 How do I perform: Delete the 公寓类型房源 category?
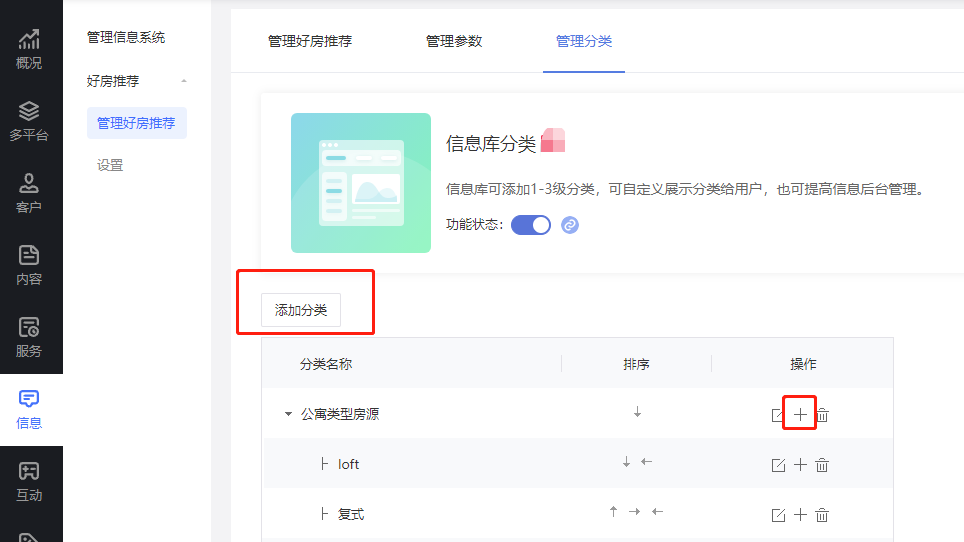click(823, 415)
